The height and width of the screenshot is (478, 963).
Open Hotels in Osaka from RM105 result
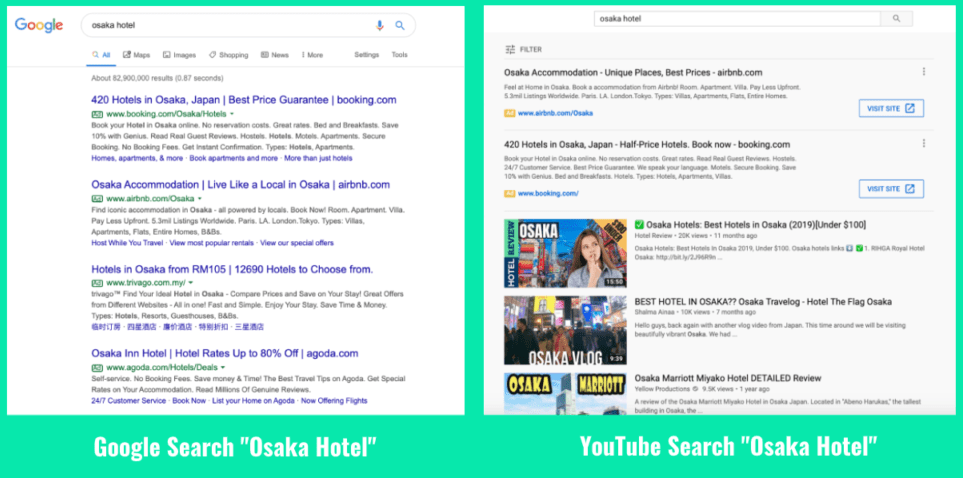tap(232, 269)
